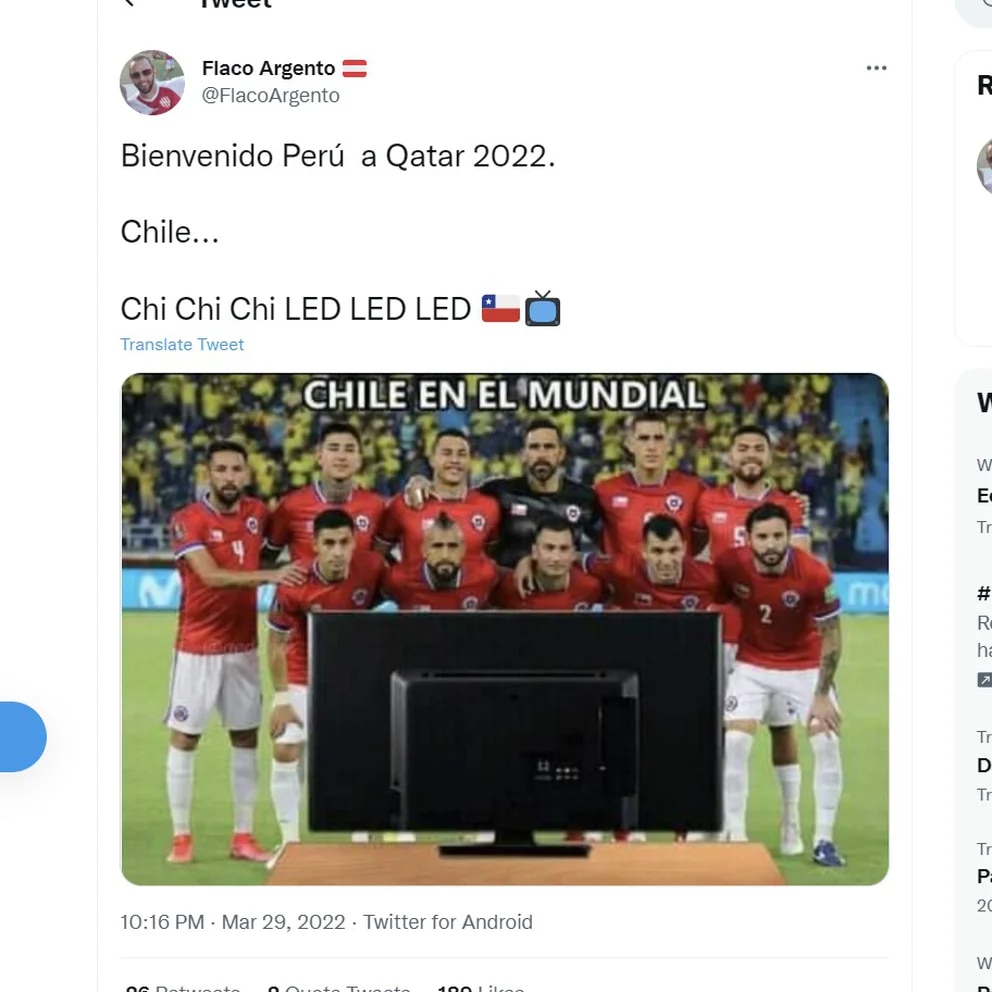View the Quote Tweets list
The height and width of the screenshot is (992, 992).
point(339,988)
